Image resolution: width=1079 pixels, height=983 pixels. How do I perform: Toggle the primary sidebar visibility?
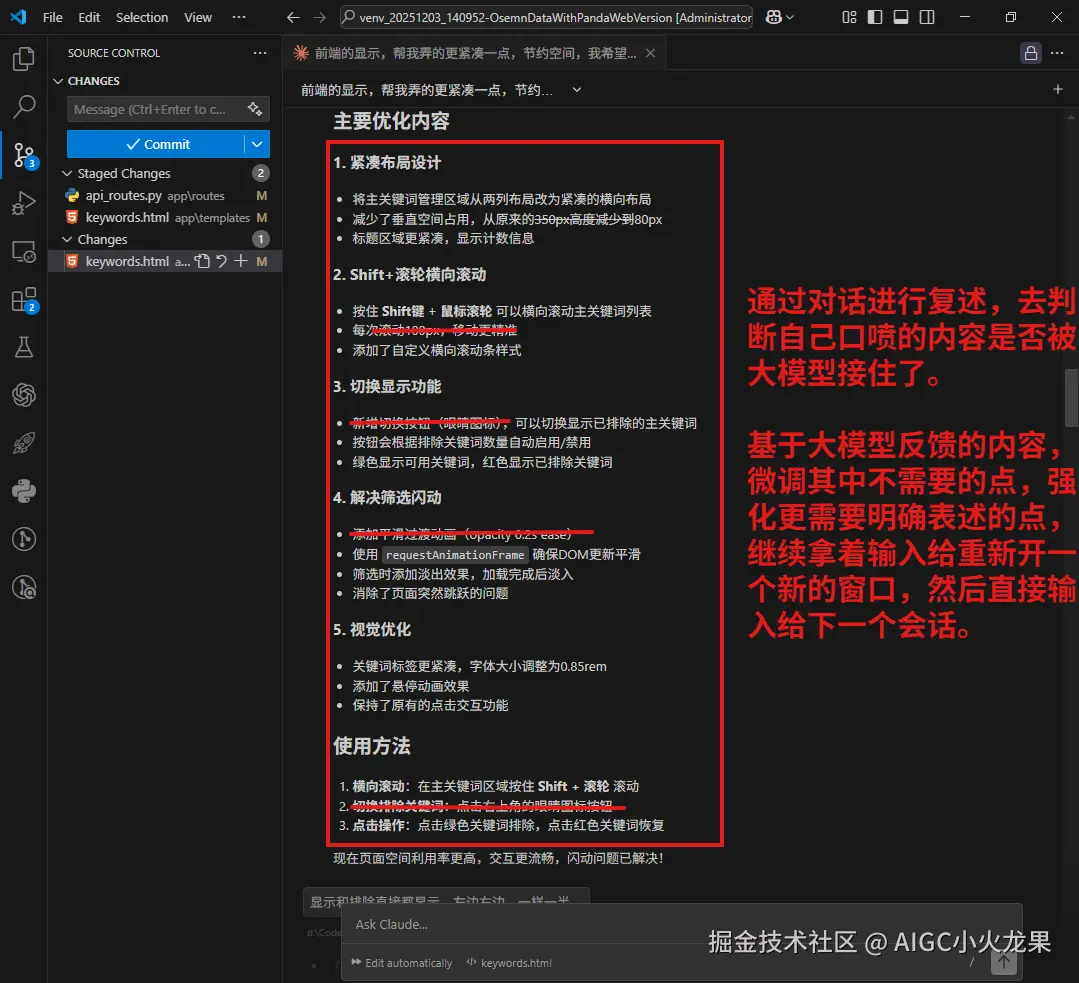(874, 17)
